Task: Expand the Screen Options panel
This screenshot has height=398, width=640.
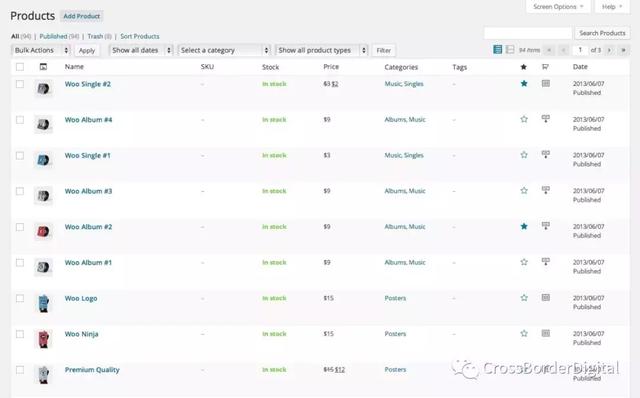Action: (558, 7)
